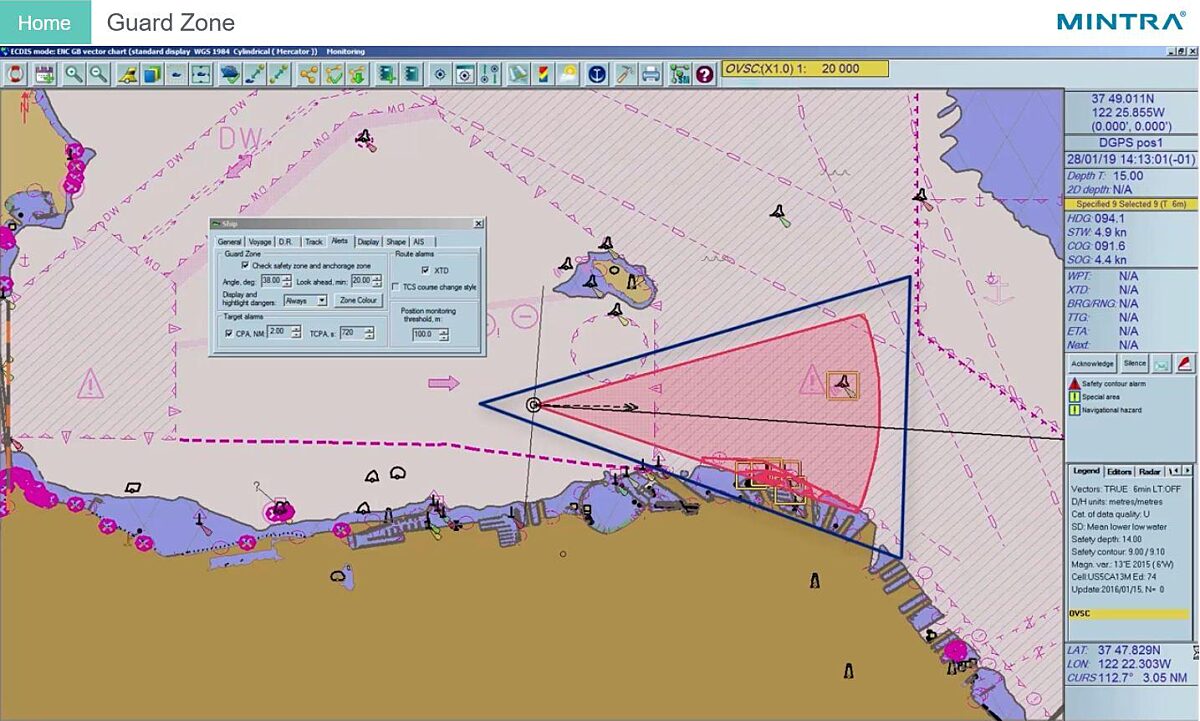
Task: Open the green logbook icon
Action: pyautogui.click(x=410, y=73)
